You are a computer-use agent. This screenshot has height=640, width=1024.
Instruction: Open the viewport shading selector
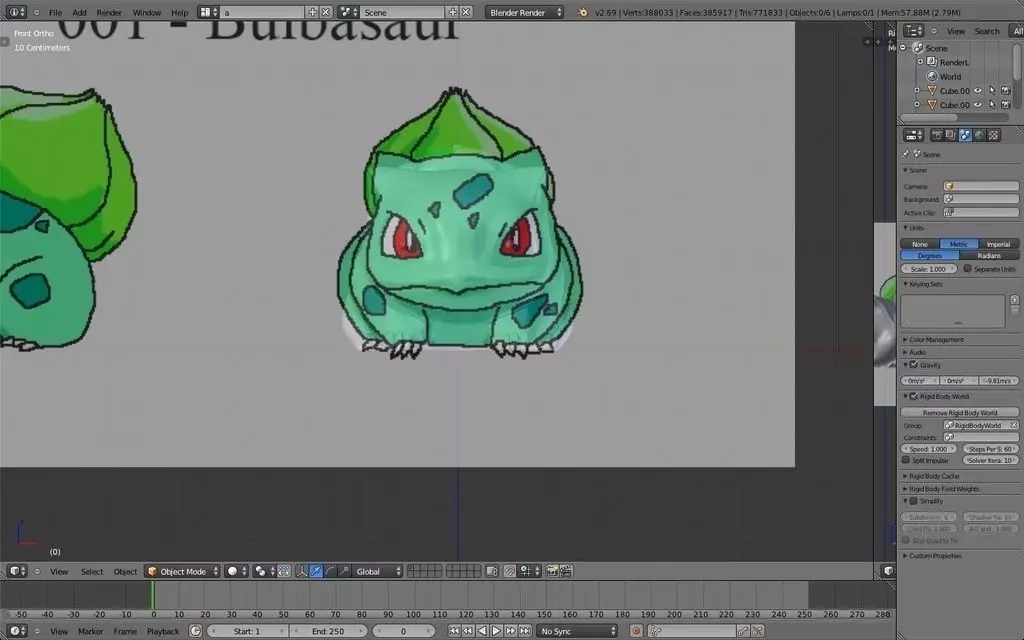tap(236, 571)
